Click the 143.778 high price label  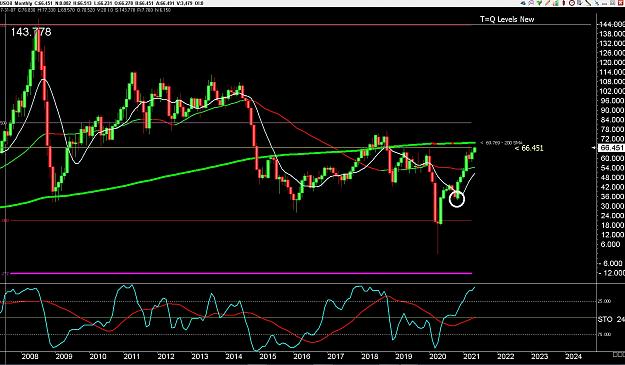click(x=31, y=32)
